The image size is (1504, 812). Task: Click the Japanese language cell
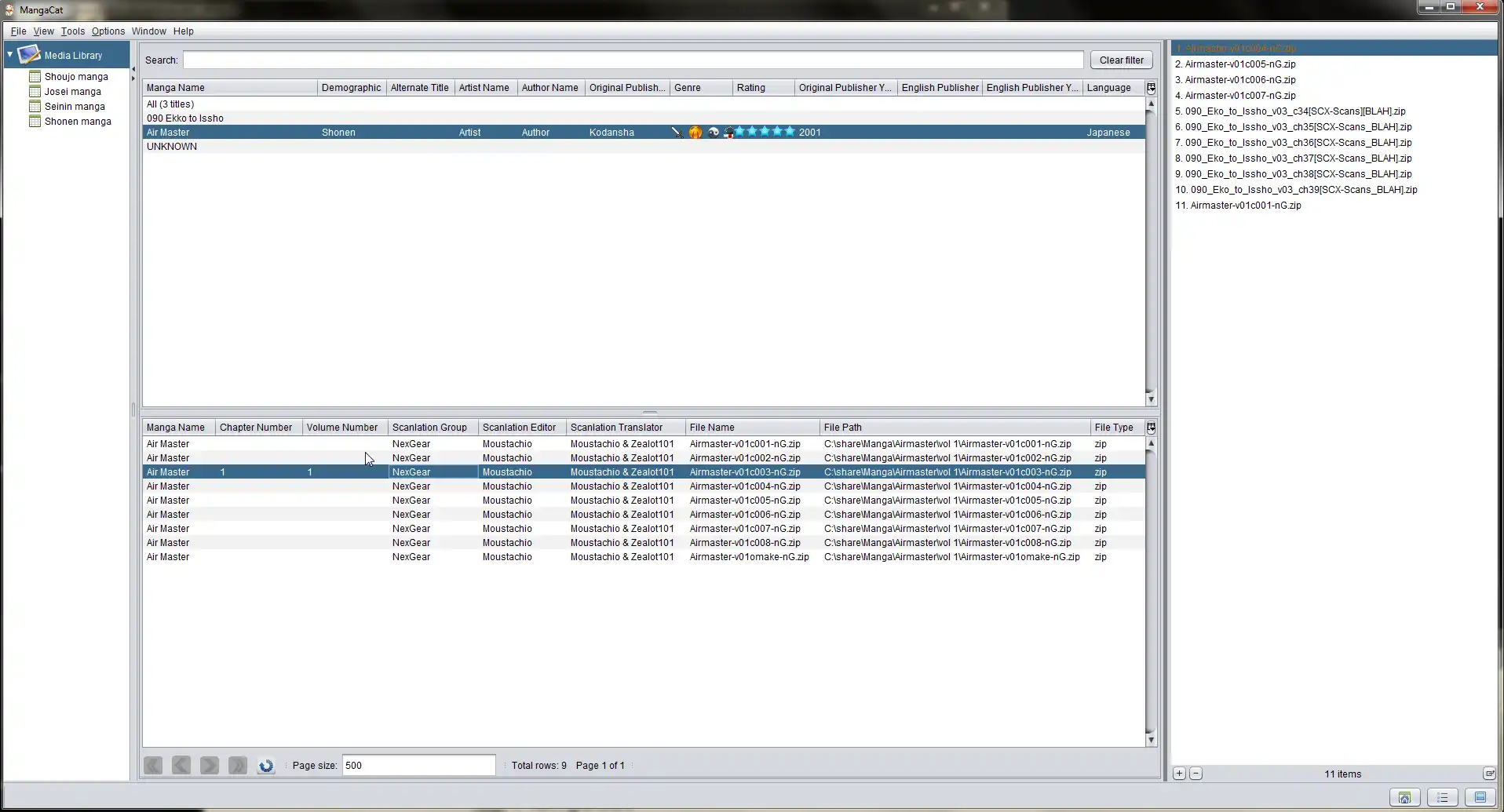(1113, 133)
